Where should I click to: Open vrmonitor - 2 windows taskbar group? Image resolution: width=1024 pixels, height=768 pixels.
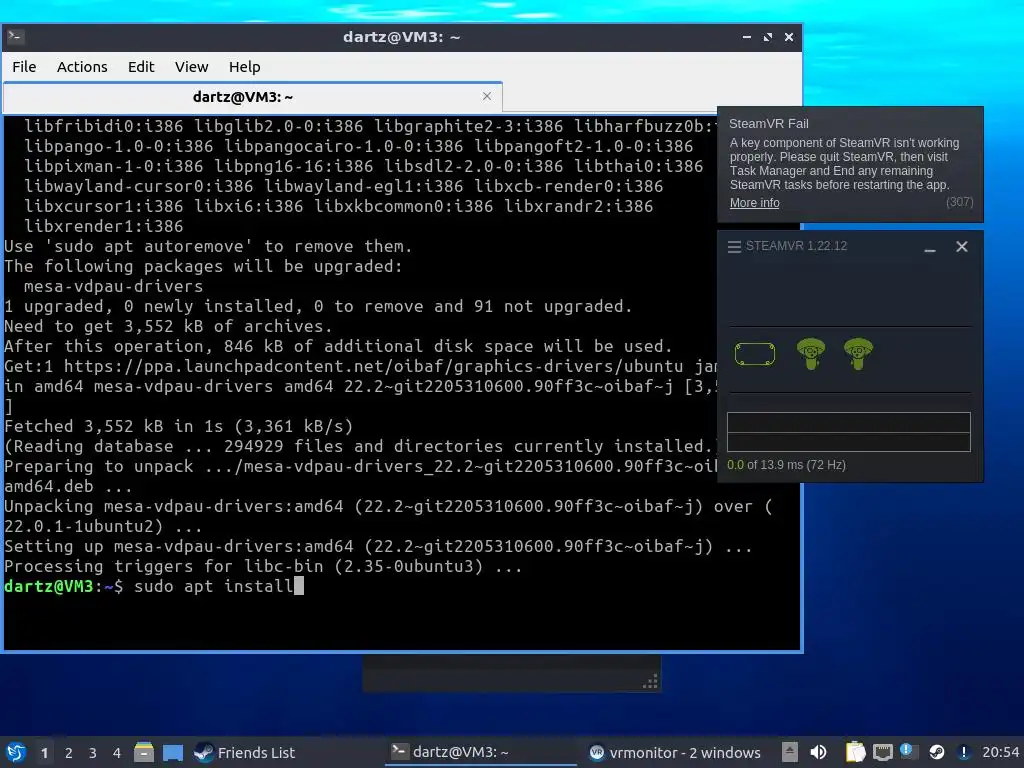pyautogui.click(x=675, y=752)
